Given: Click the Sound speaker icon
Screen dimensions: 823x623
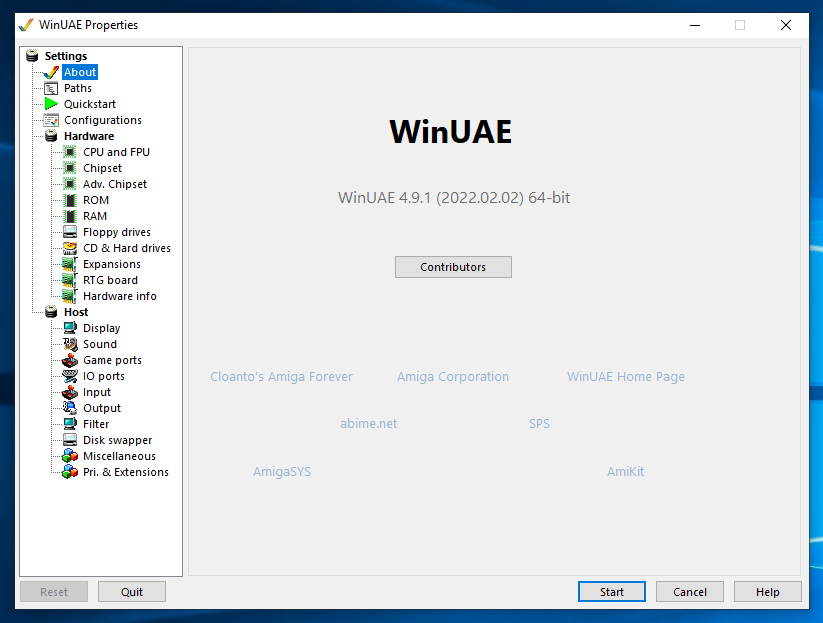Looking at the screenshot, I should [x=70, y=344].
